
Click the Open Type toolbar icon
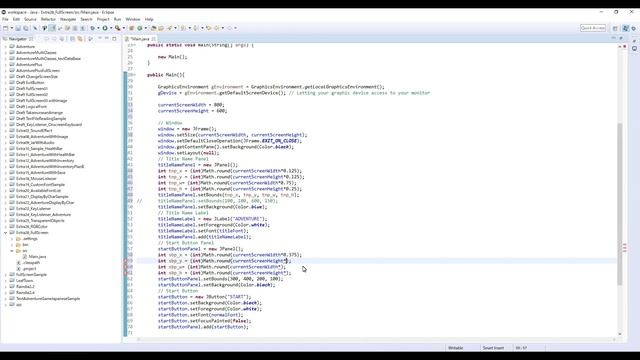(153, 28)
